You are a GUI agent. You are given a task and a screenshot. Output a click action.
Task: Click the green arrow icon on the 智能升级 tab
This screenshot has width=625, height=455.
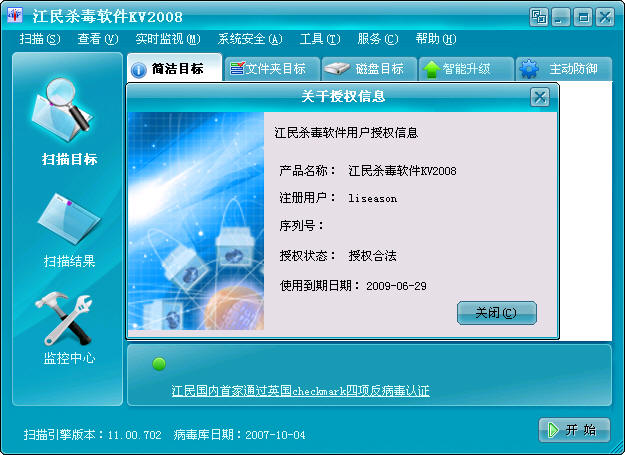click(x=431, y=70)
